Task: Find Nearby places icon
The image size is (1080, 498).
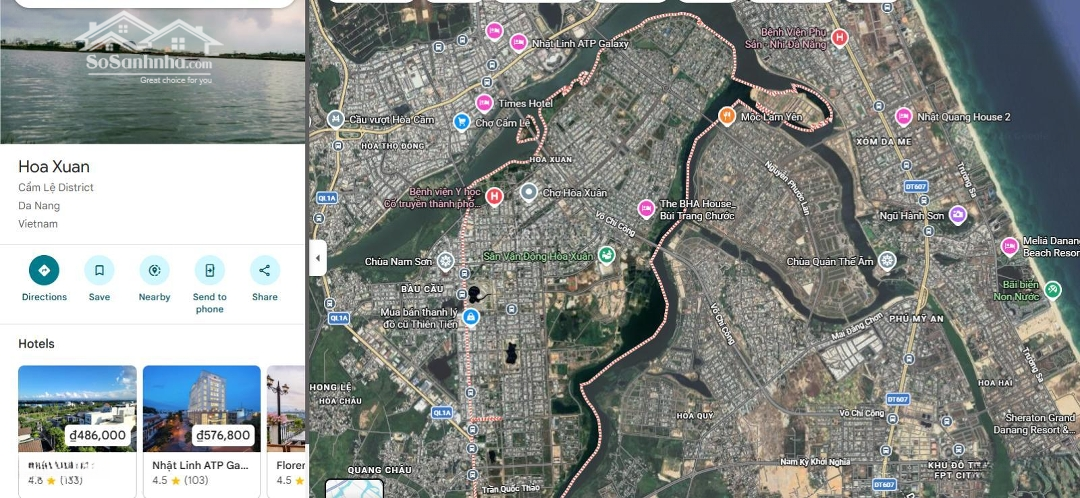Action: [x=154, y=270]
